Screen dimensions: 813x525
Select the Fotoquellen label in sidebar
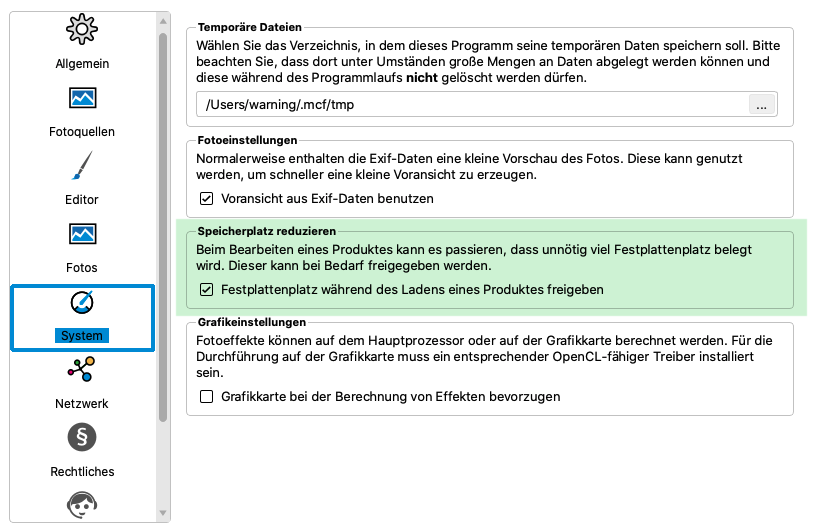coord(82,132)
